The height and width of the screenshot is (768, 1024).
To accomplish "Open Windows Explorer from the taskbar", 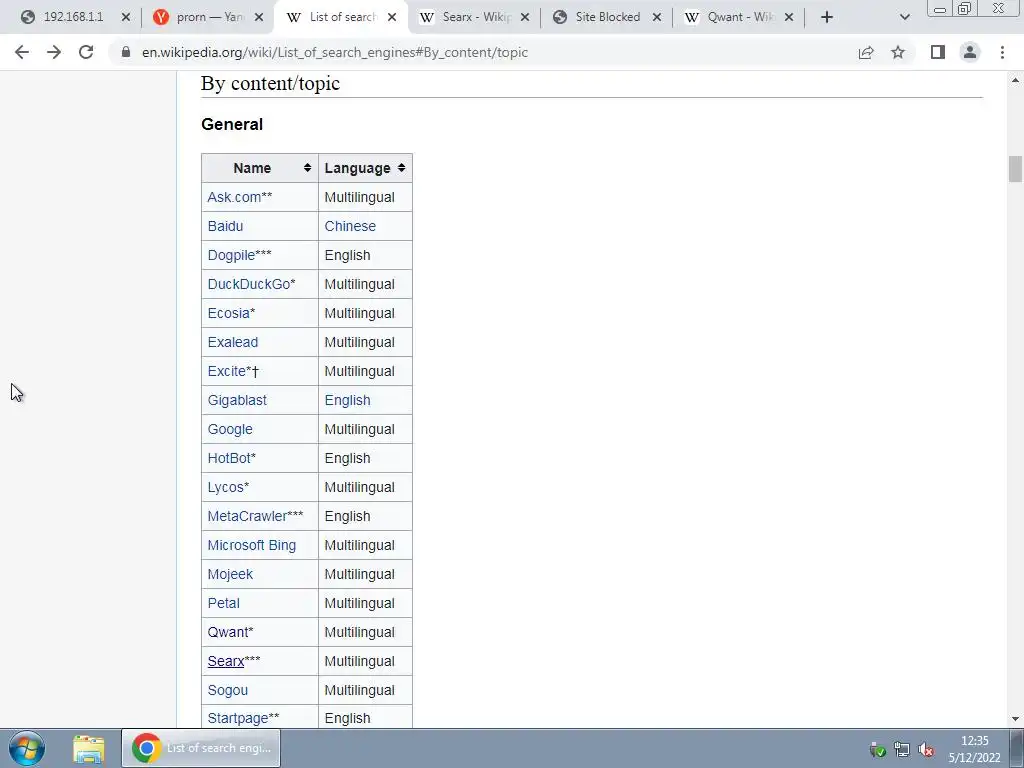I will click(x=89, y=749).
